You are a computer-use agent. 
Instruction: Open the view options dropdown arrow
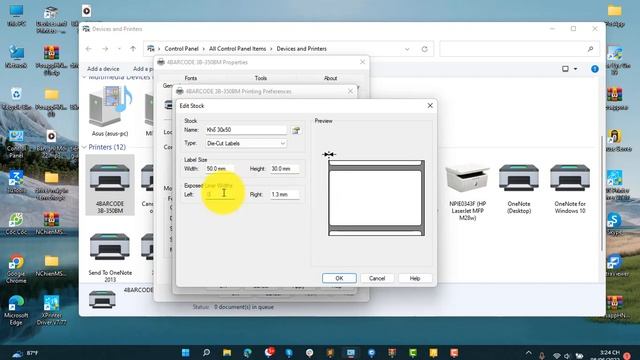pyautogui.click(x=576, y=69)
